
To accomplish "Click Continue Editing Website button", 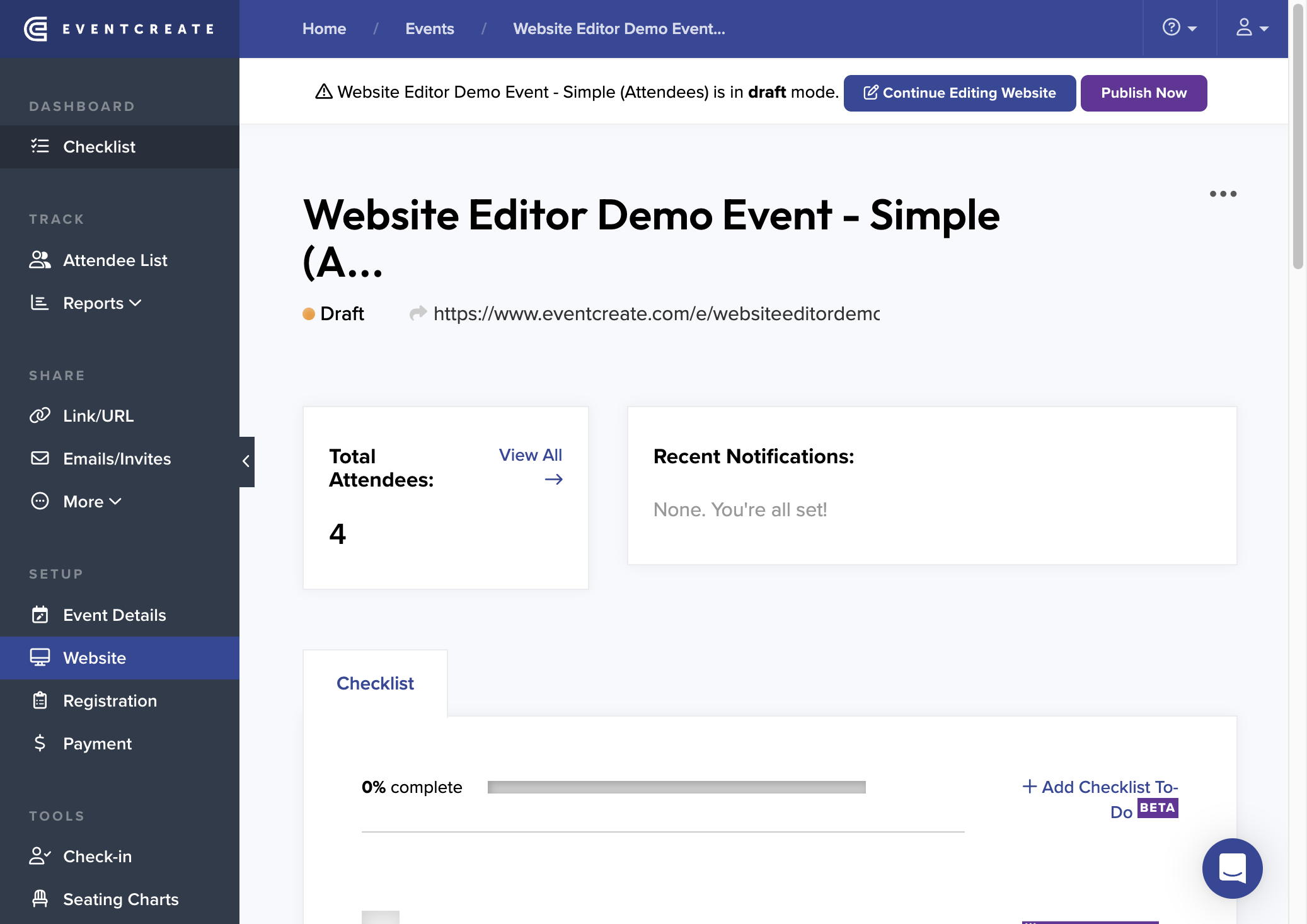I will point(960,93).
